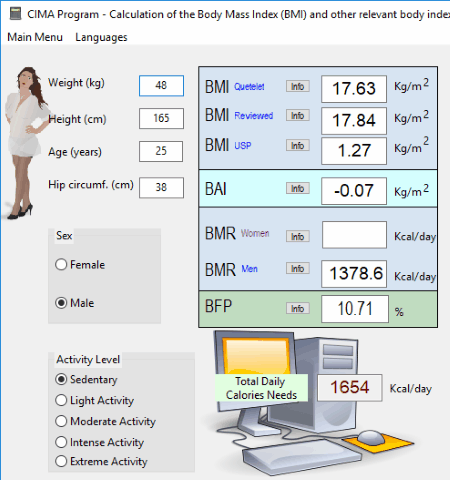Open Info for BMI USP
This screenshot has width=450, height=480.
298,145
